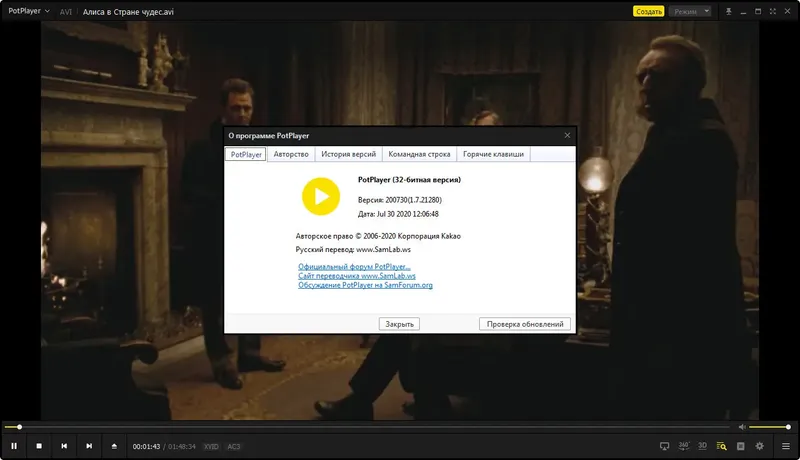Mute audio with speaker icon
The height and width of the screenshot is (460, 800).
click(x=742, y=427)
